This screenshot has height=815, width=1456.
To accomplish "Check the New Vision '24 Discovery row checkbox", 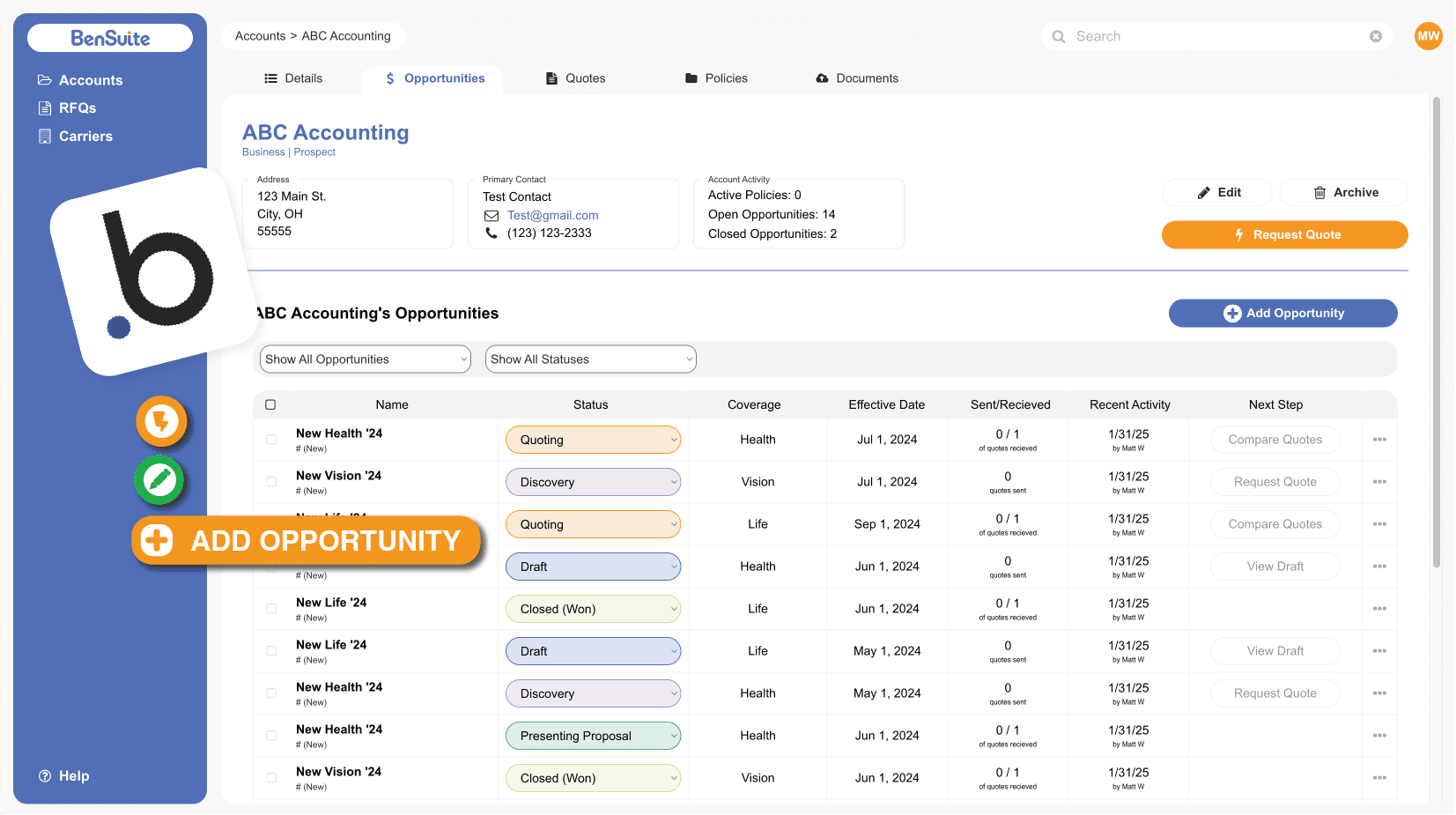I will point(271,482).
